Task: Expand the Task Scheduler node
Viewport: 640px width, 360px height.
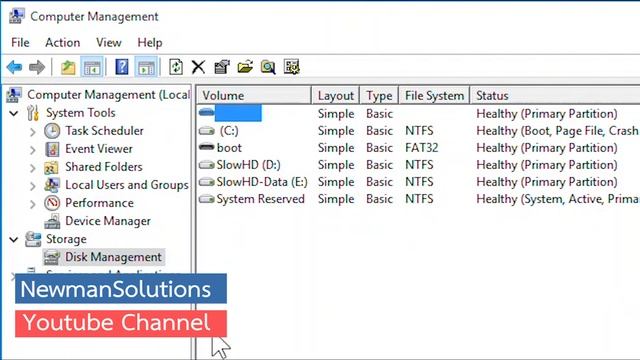Action: click(x=33, y=132)
